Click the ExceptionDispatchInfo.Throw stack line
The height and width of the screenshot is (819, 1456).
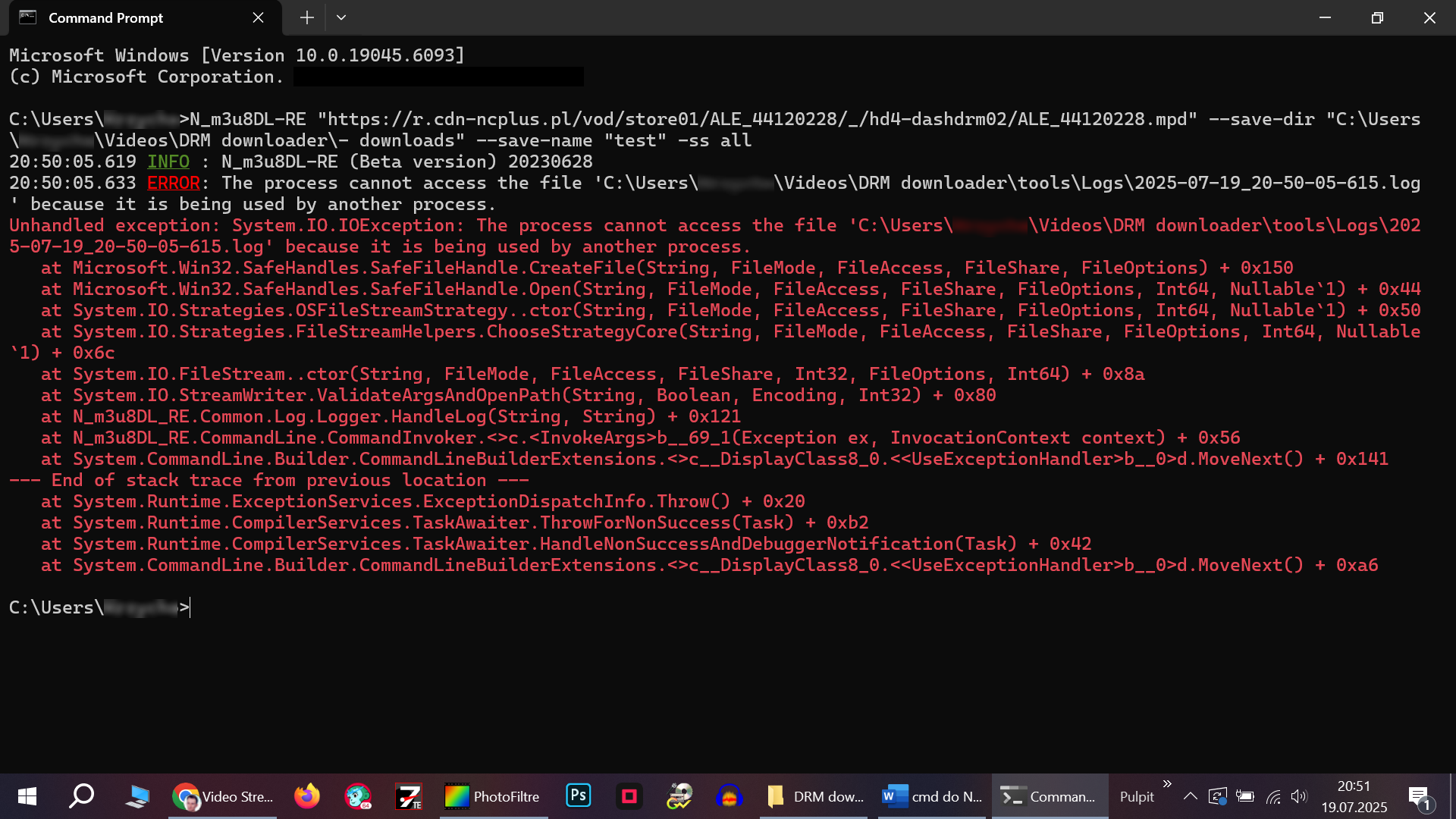pyautogui.click(x=422, y=502)
